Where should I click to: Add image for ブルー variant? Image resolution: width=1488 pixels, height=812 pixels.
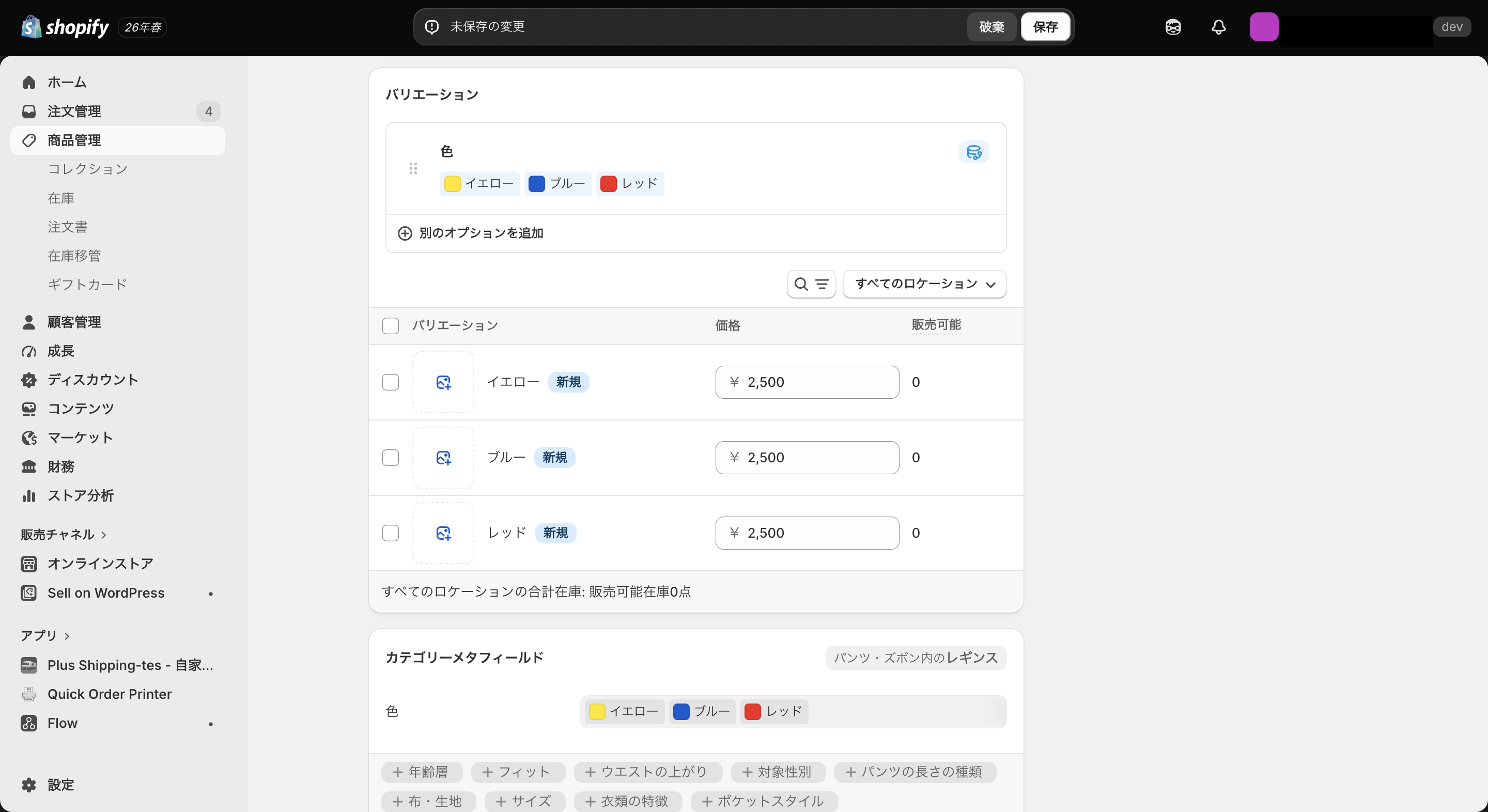[x=443, y=458]
